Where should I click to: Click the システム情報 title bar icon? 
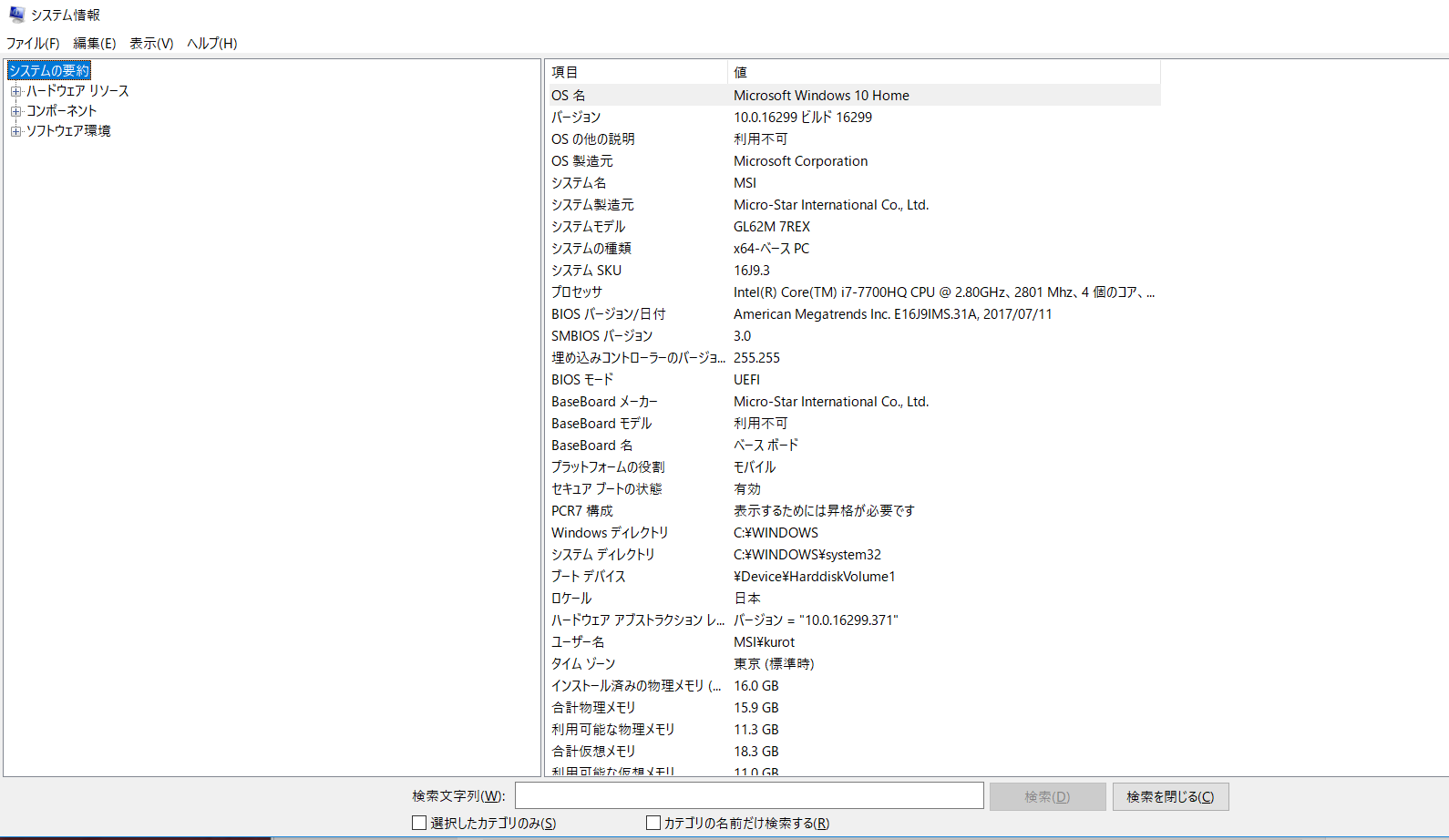coord(16,15)
